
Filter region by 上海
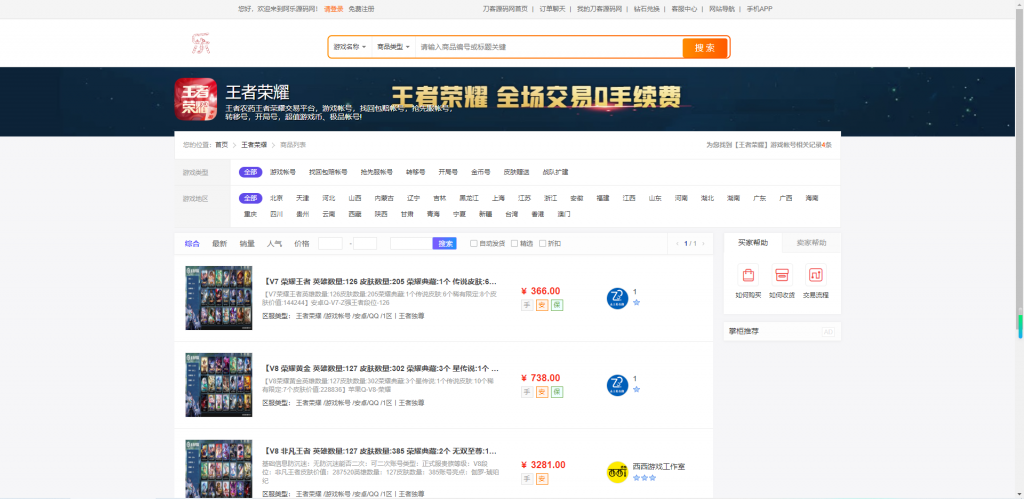pyautogui.click(x=498, y=198)
